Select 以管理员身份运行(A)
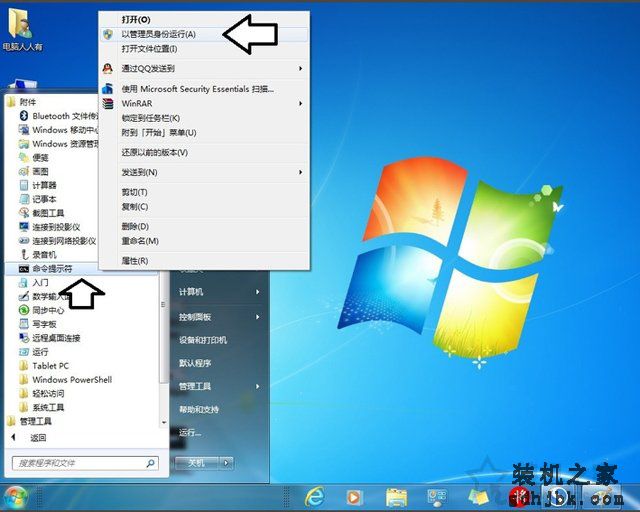 158,34
